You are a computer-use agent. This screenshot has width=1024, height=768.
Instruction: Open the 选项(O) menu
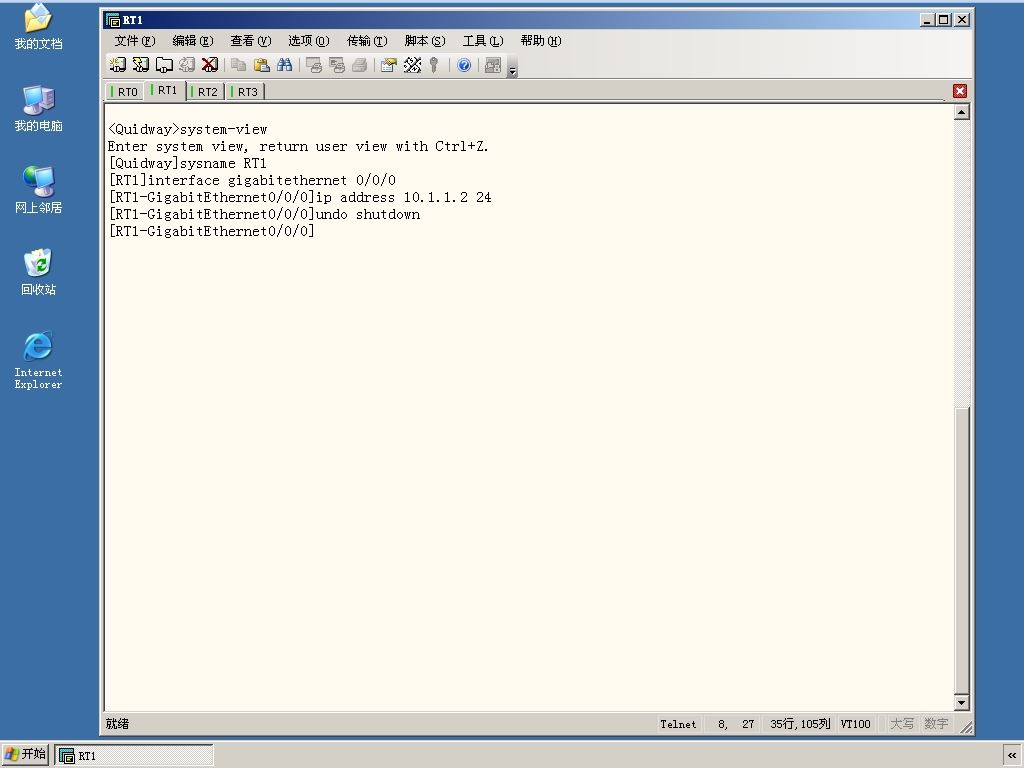(309, 40)
